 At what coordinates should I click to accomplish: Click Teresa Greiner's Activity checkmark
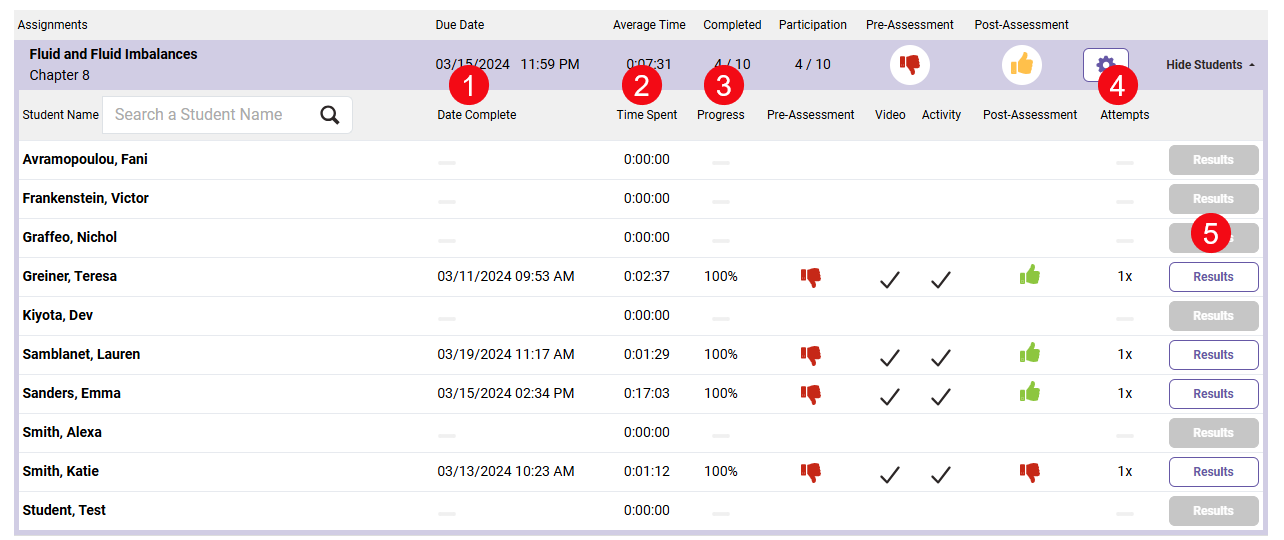pos(941,279)
